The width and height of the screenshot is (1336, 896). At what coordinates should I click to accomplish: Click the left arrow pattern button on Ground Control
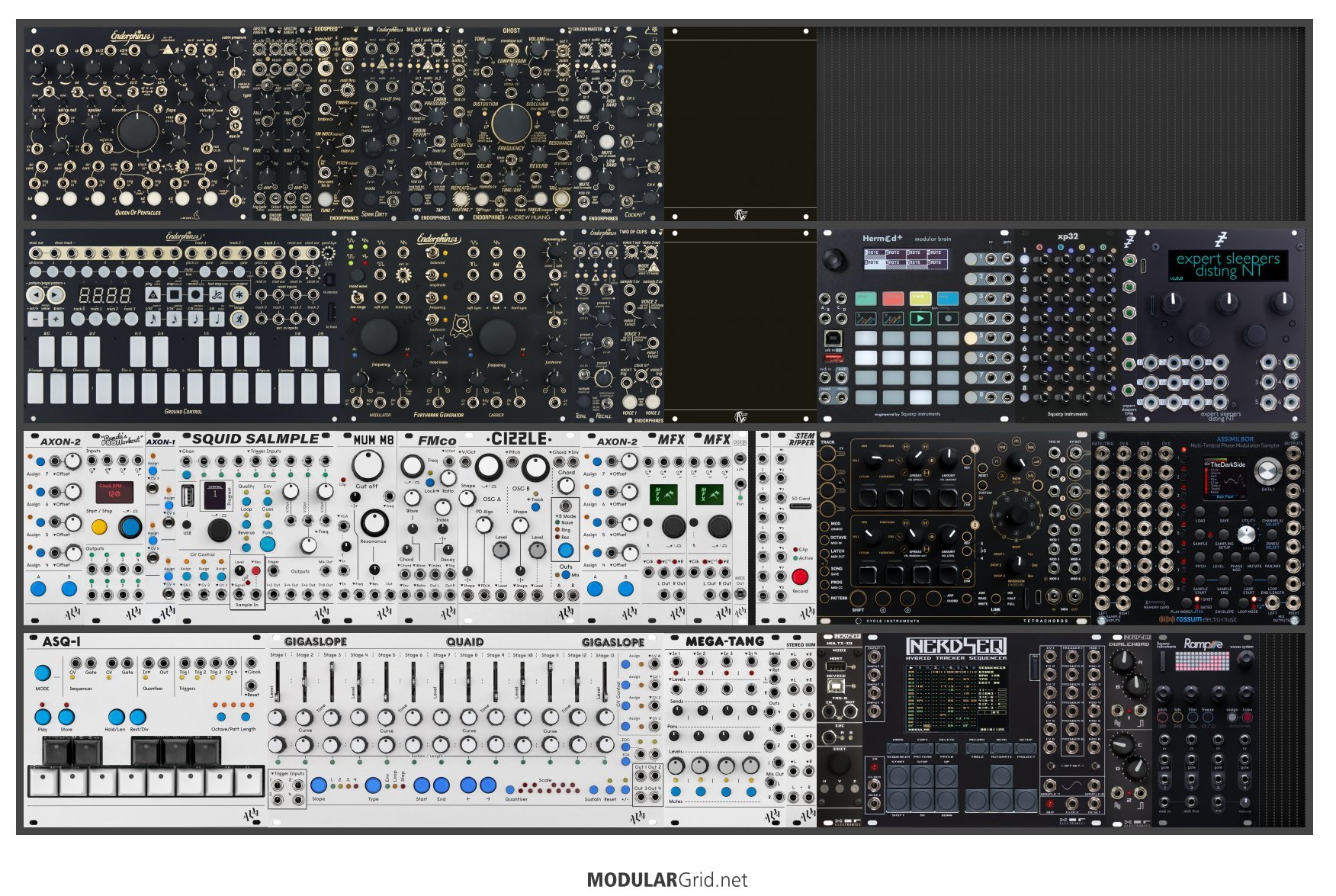(x=36, y=294)
